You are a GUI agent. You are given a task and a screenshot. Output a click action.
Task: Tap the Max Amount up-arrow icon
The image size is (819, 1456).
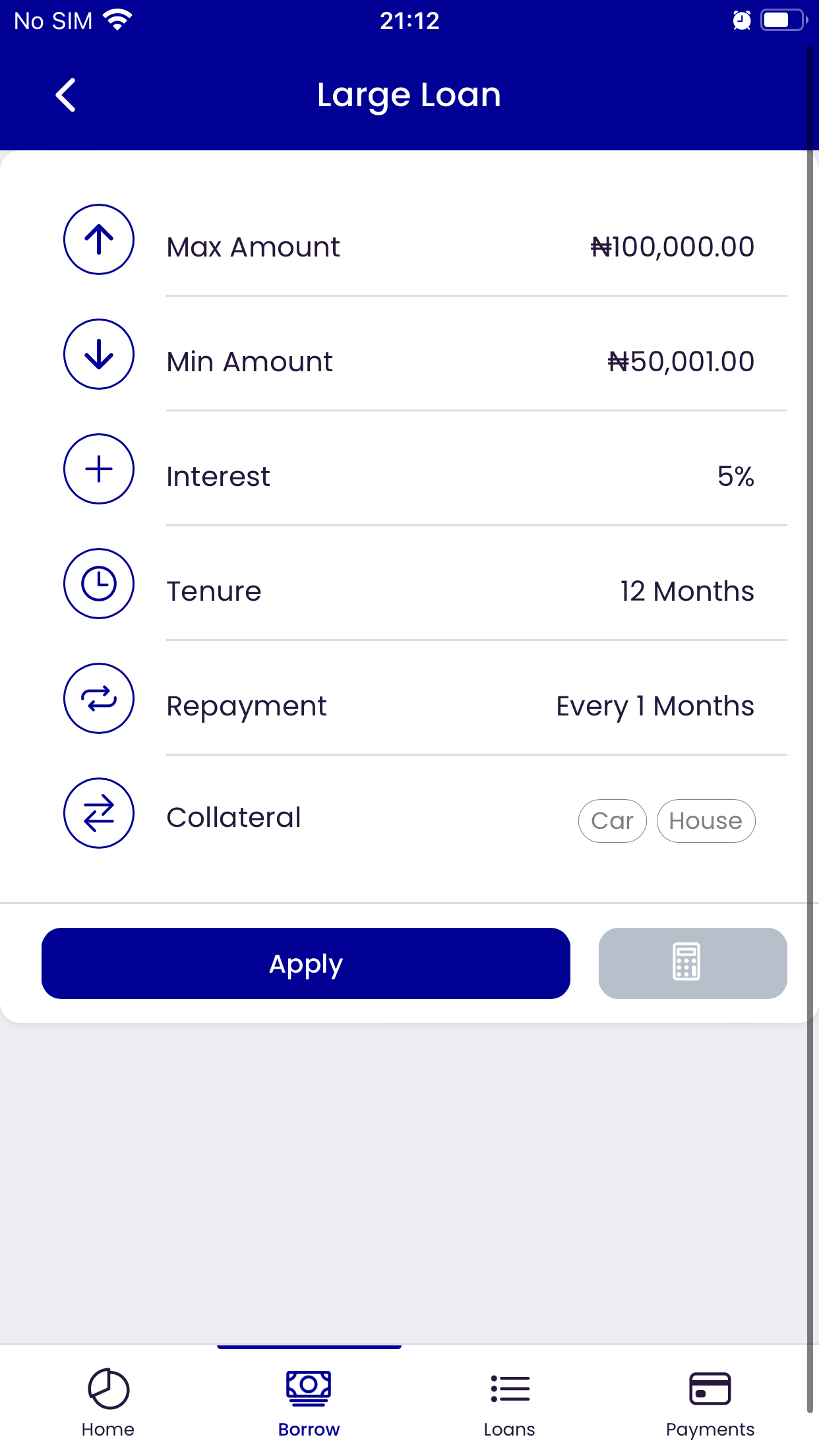(99, 239)
